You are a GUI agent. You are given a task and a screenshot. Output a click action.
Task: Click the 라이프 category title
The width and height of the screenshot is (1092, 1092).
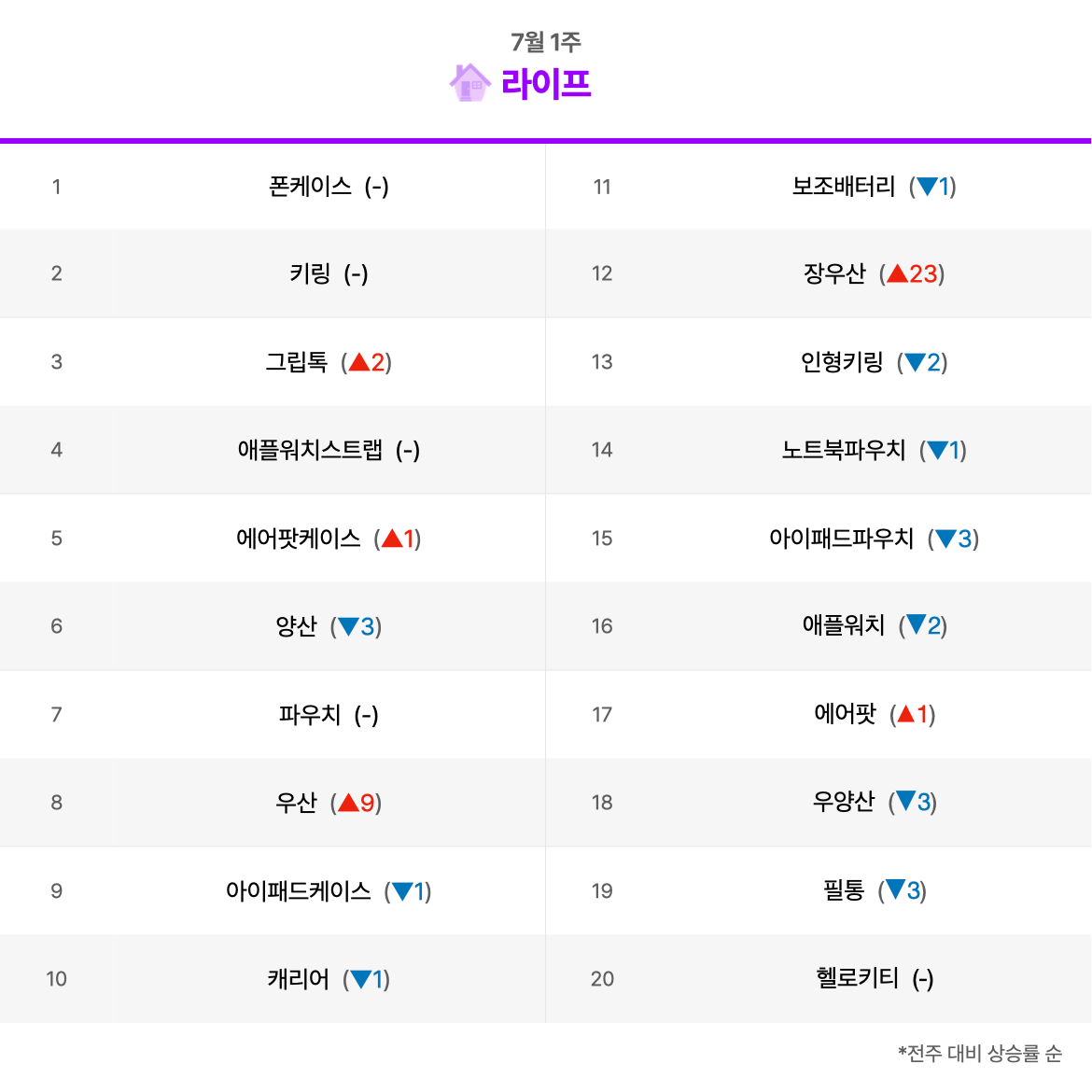[x=546, y=84]
